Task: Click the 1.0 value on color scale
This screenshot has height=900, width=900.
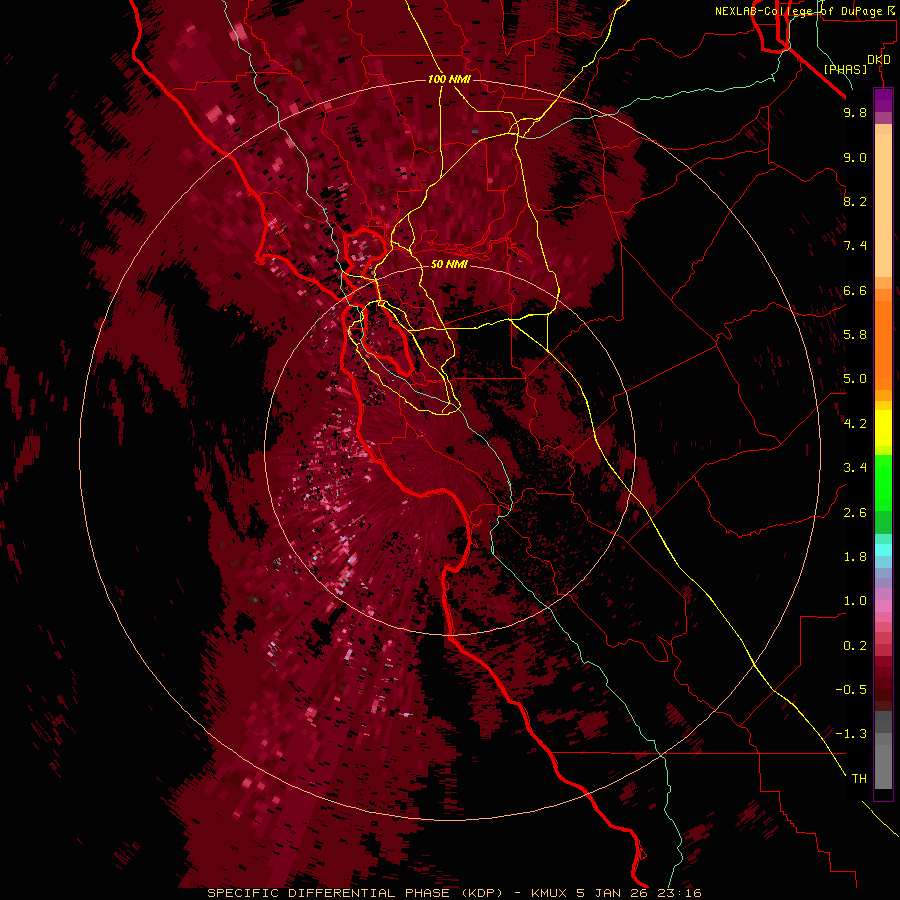Action: click(x=855, y=601)
